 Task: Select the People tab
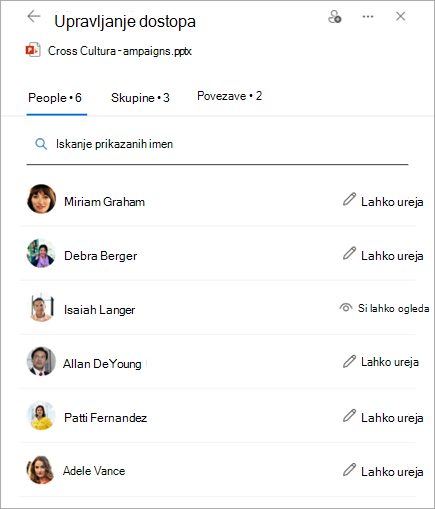[55, 98]
